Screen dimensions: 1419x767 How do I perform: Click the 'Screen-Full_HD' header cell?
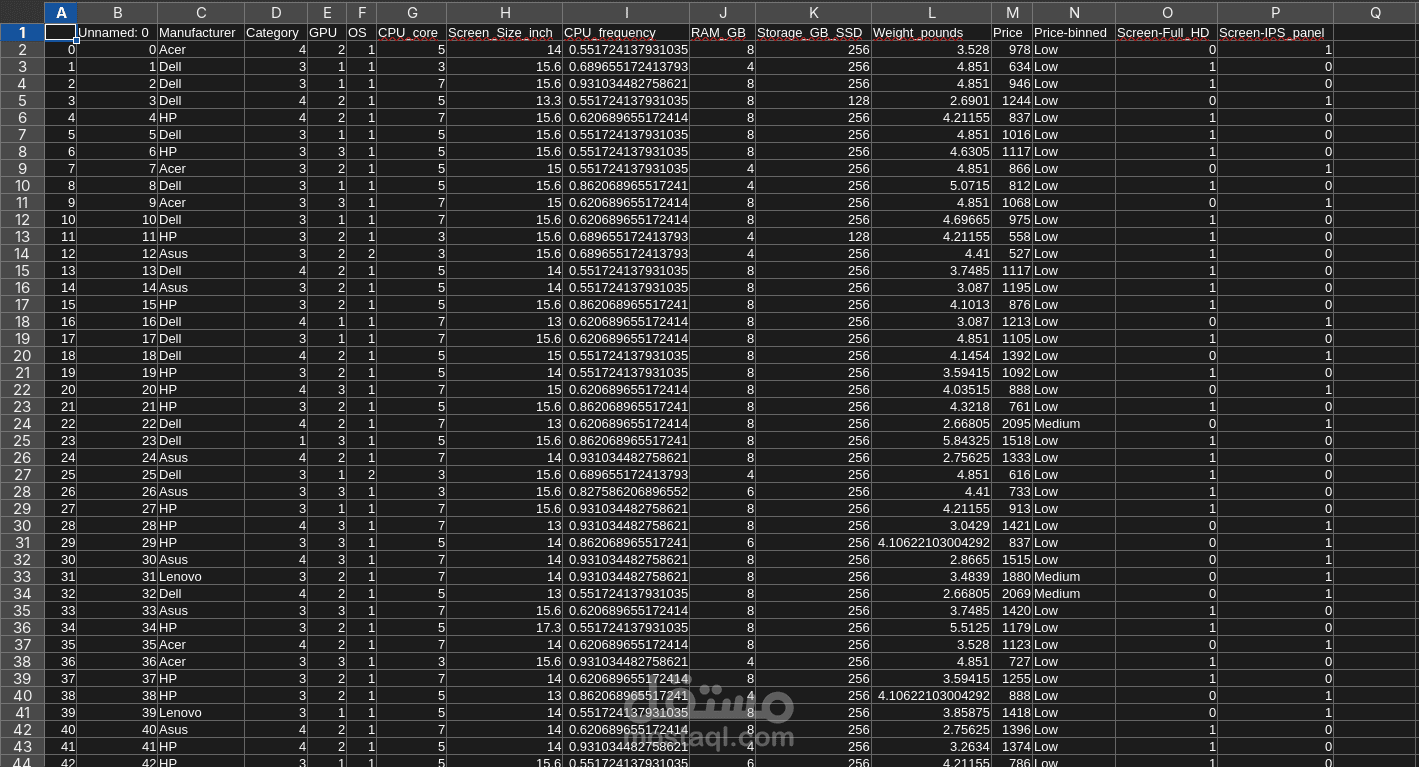tap(1166, 32)
